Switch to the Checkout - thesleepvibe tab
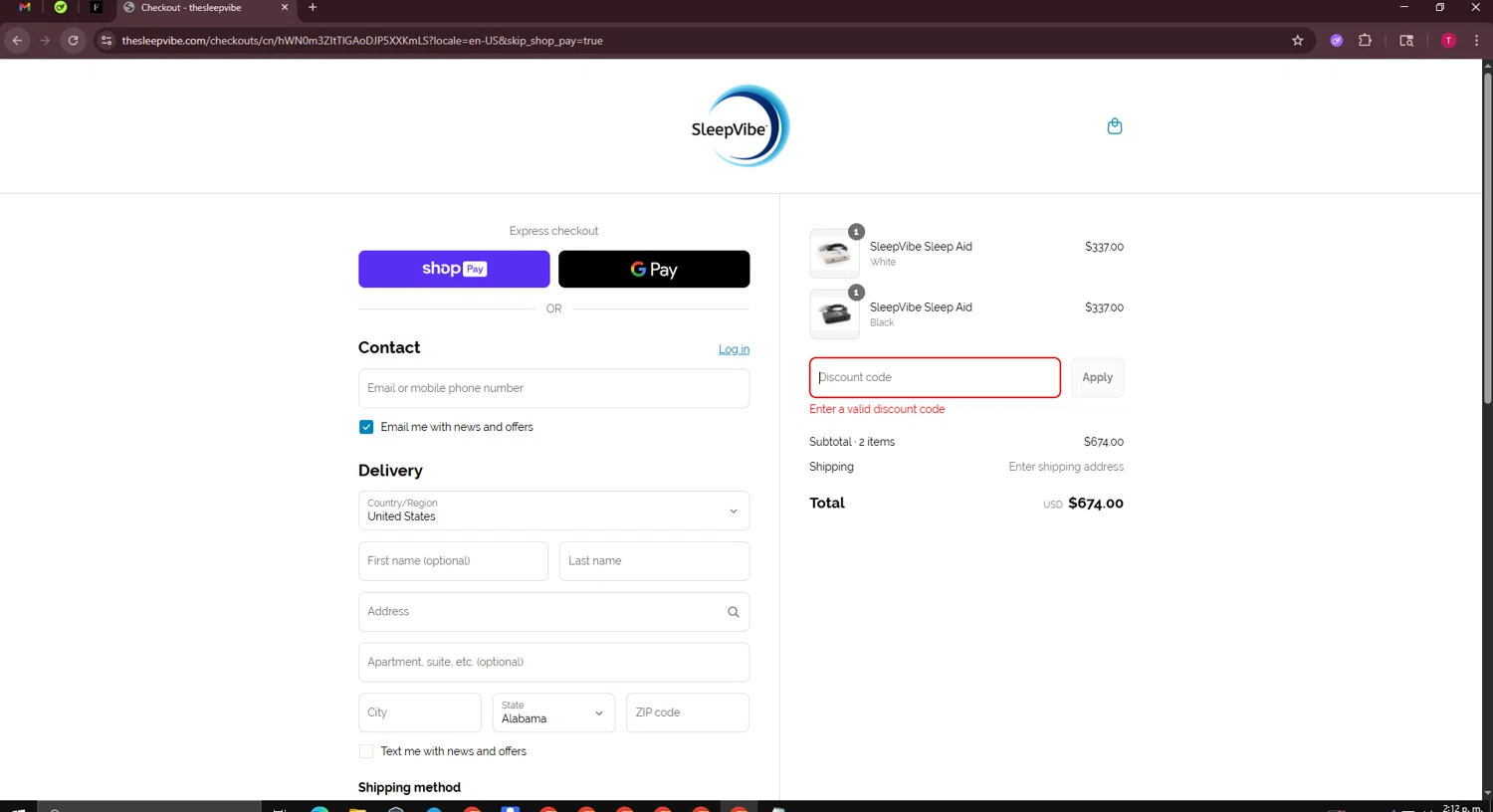This screenshot has height=812, width=1493. point(204,8)
